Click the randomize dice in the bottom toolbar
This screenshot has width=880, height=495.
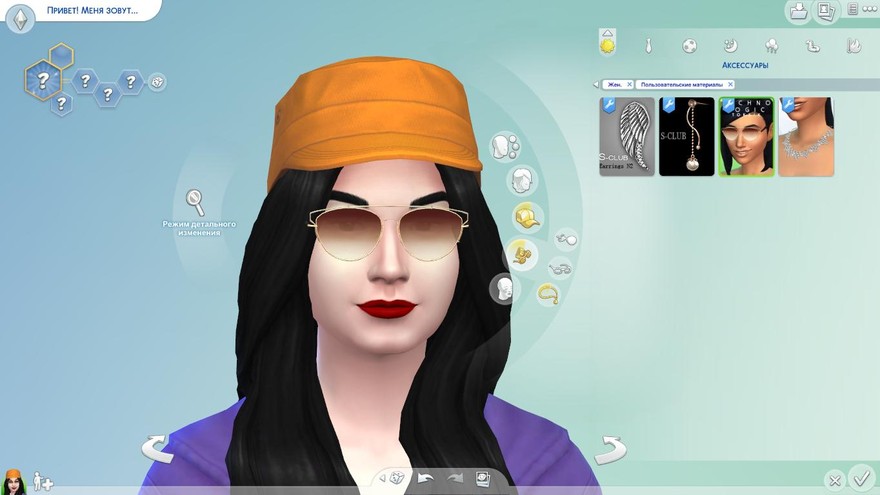click(x=398, y=478)
